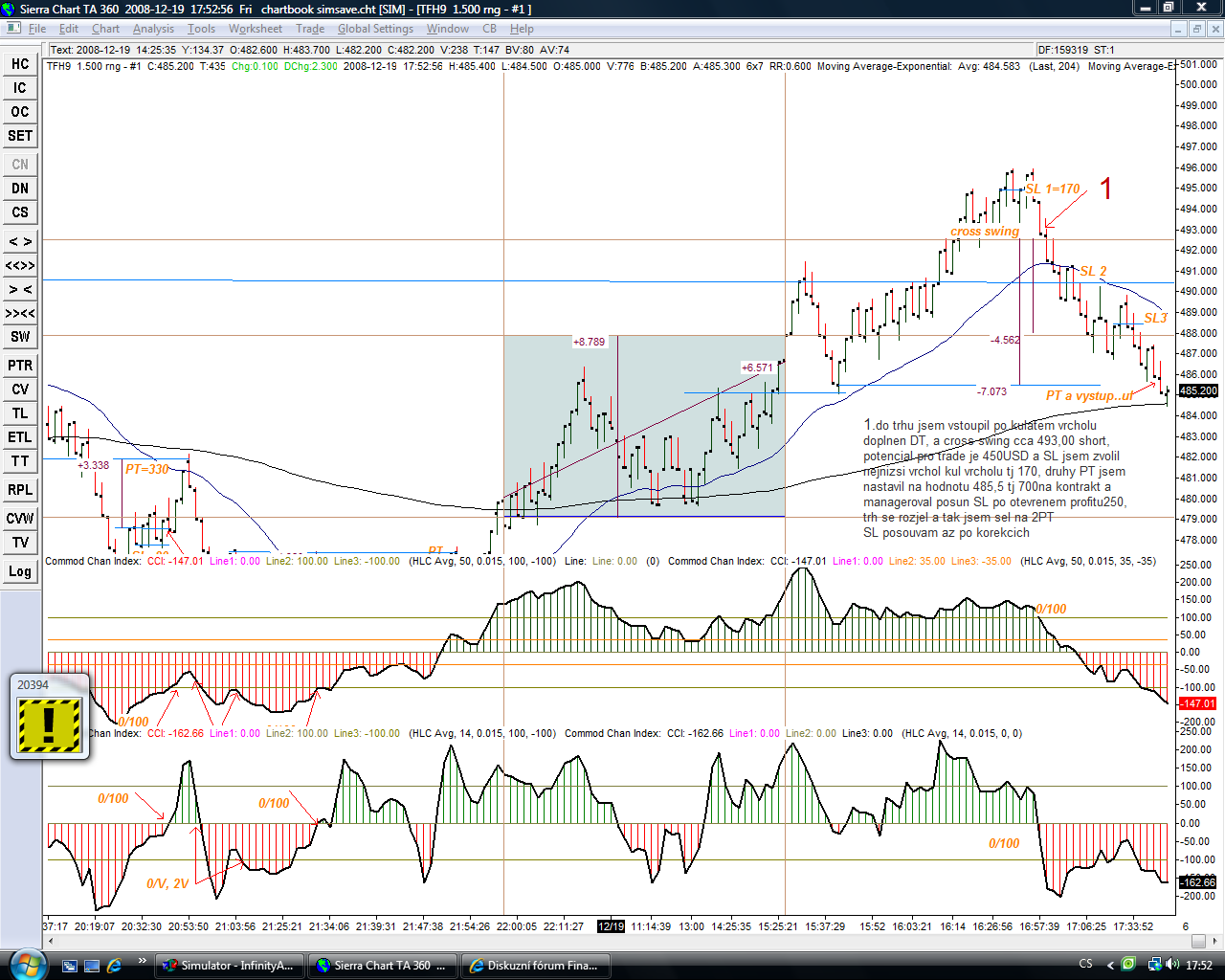
Task: Switch to Sierra Chart TA 360 taskbar button
Action: [383, 966]
